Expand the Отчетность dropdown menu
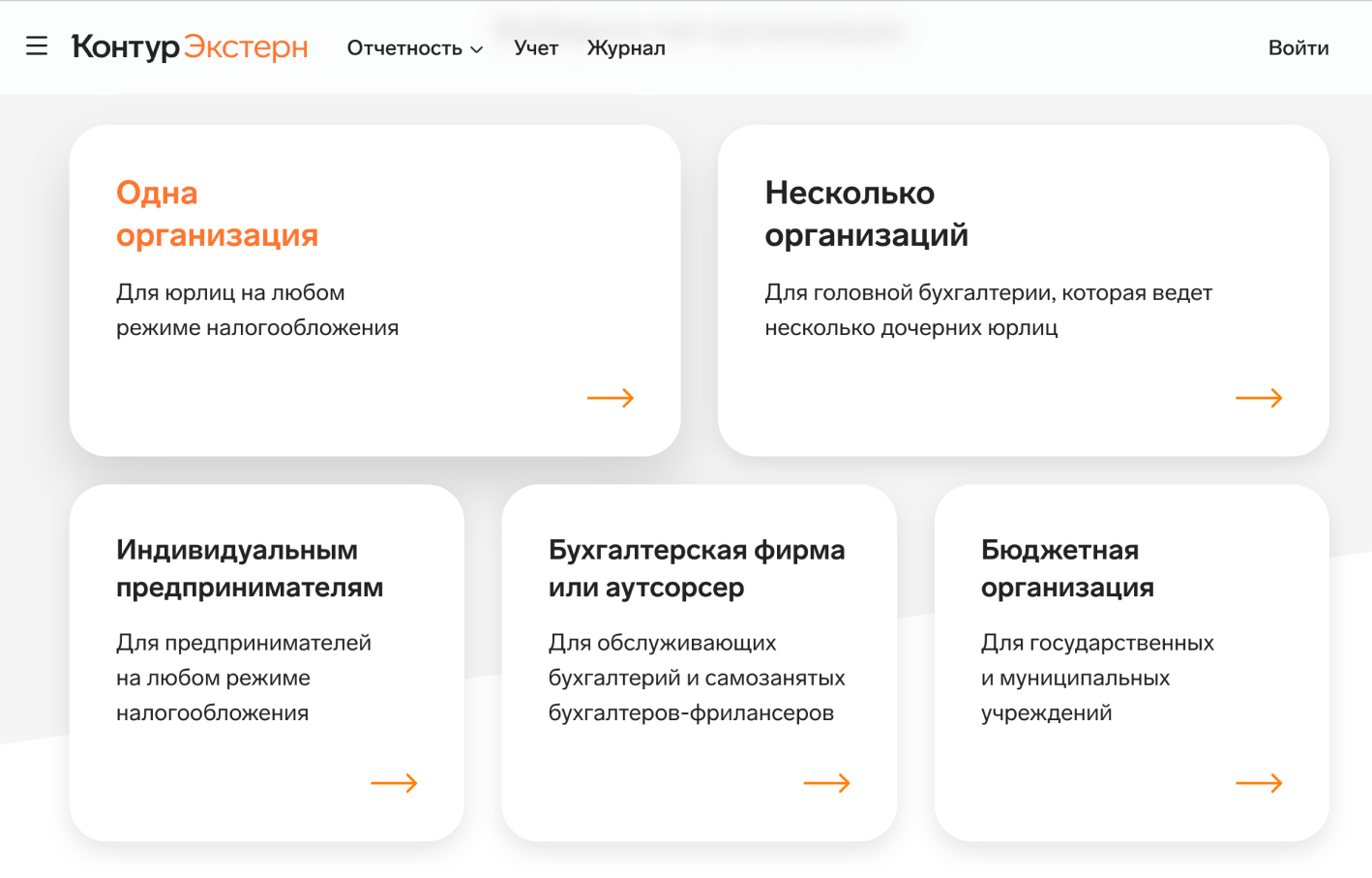Image resolution: width=1372 pixels, height=878 pixels. (x=404, y=48)
